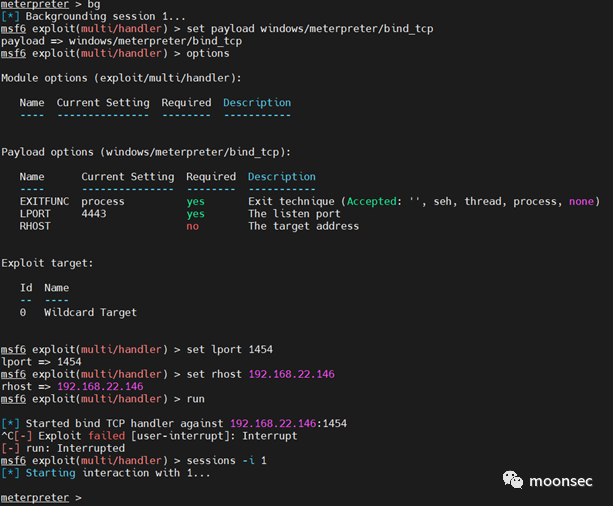Image resolution: width=613 pixels, height=506 pixels.
Task: Click 'Module options (exploit/multi/handler):' heading
Action: pyautogui.click(x=121, y=78)
